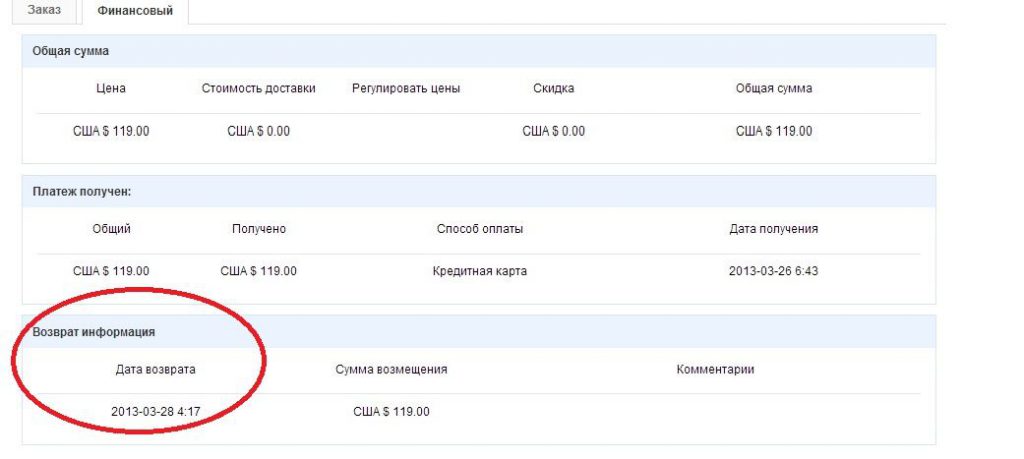Viewport: 1024px width, 459px height.
Task: Click the Дата возврата column header
Action: (x=155, y=370)
